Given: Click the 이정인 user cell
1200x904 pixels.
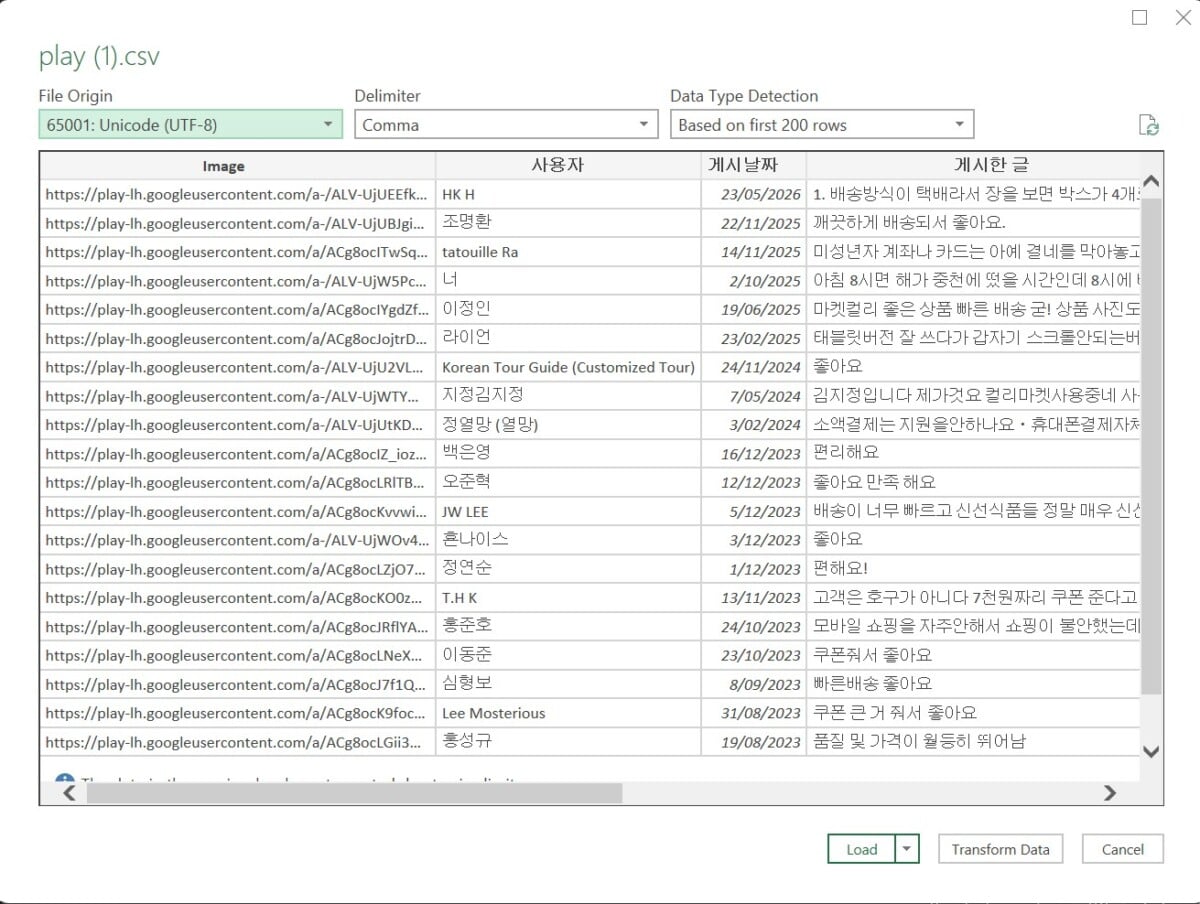Looking at the screenshot, I should (x=569, y=309).
